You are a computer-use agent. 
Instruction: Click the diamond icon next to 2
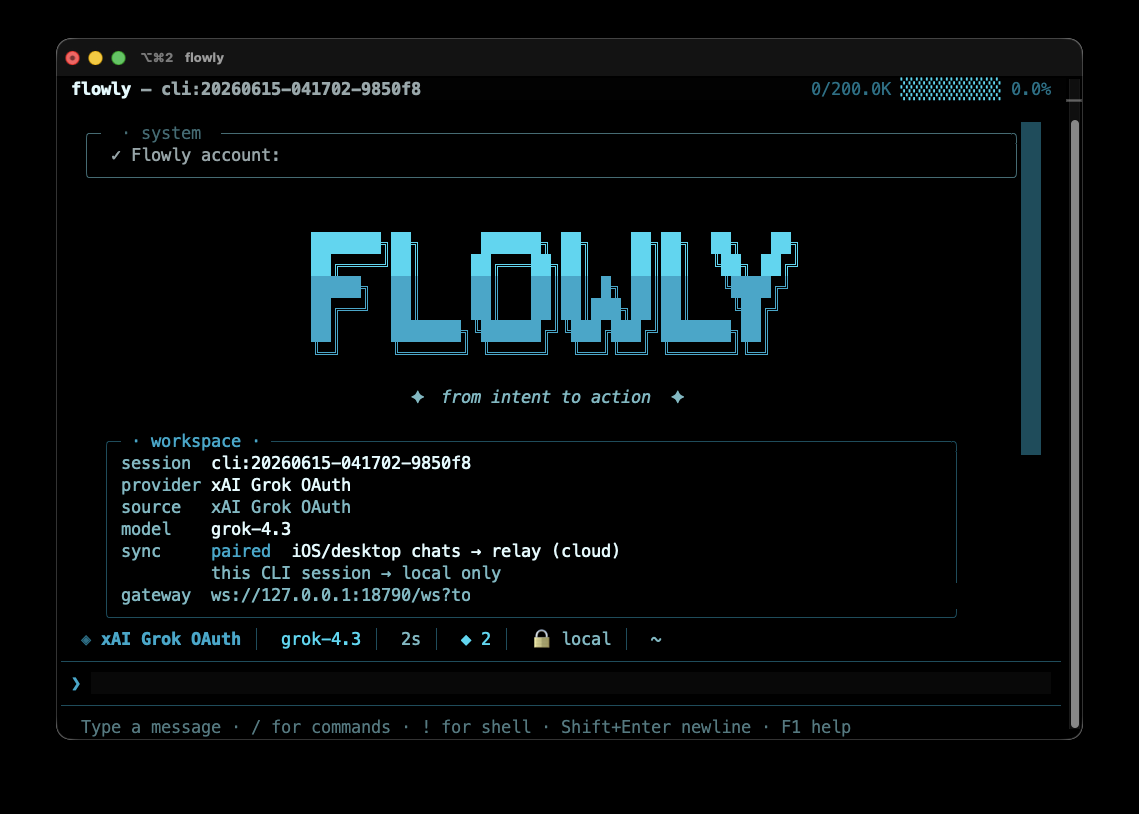[x=466, y=640]
